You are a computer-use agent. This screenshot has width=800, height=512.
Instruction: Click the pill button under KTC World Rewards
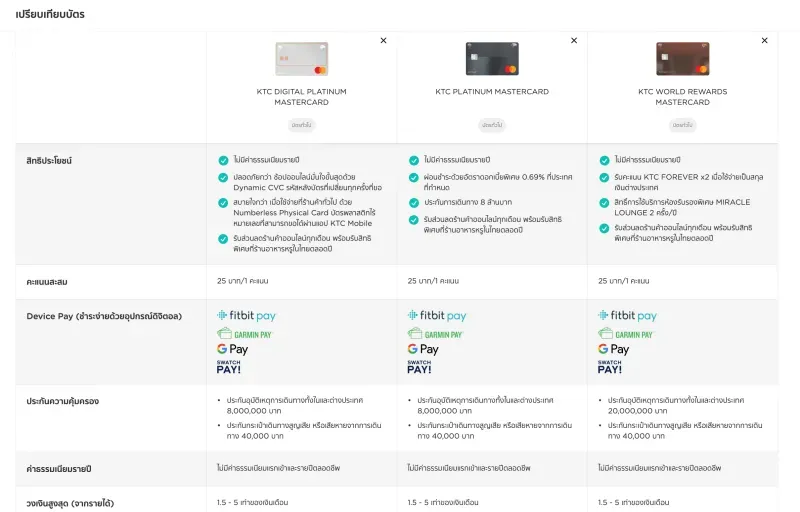pyautogui.click(x=682, y=125)
